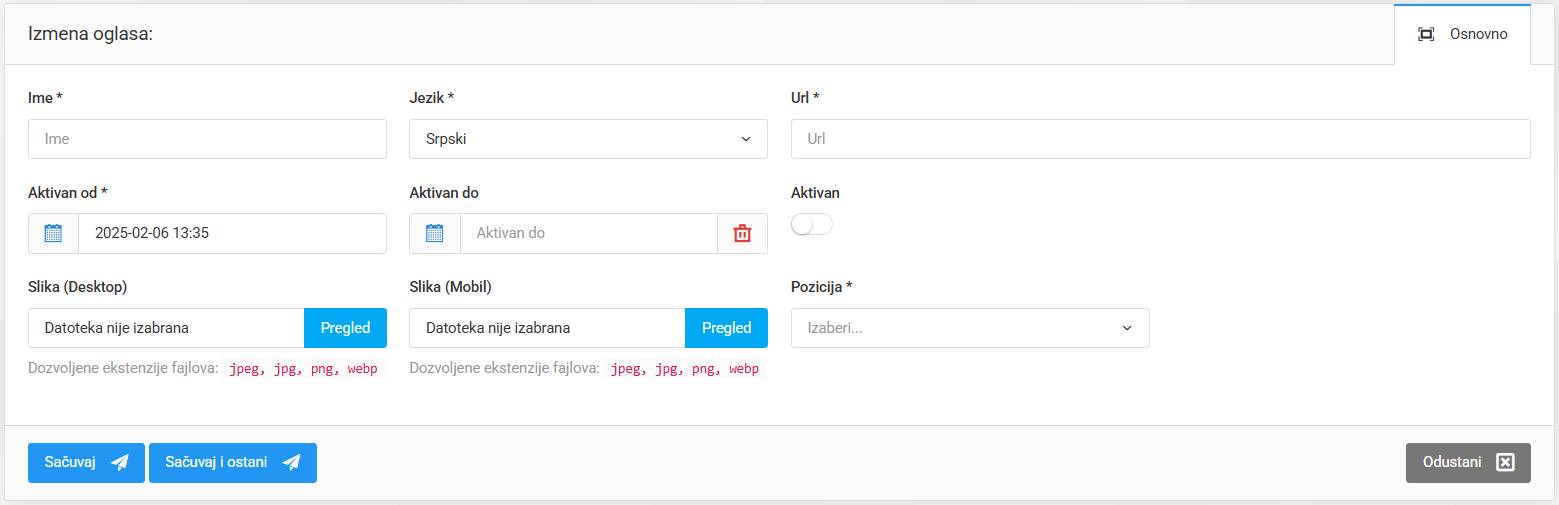Image resolution: width=1559 pixels, height=505 pixels.
Task: Click calendar icon for Aktivan do
Action: point(434,233)
